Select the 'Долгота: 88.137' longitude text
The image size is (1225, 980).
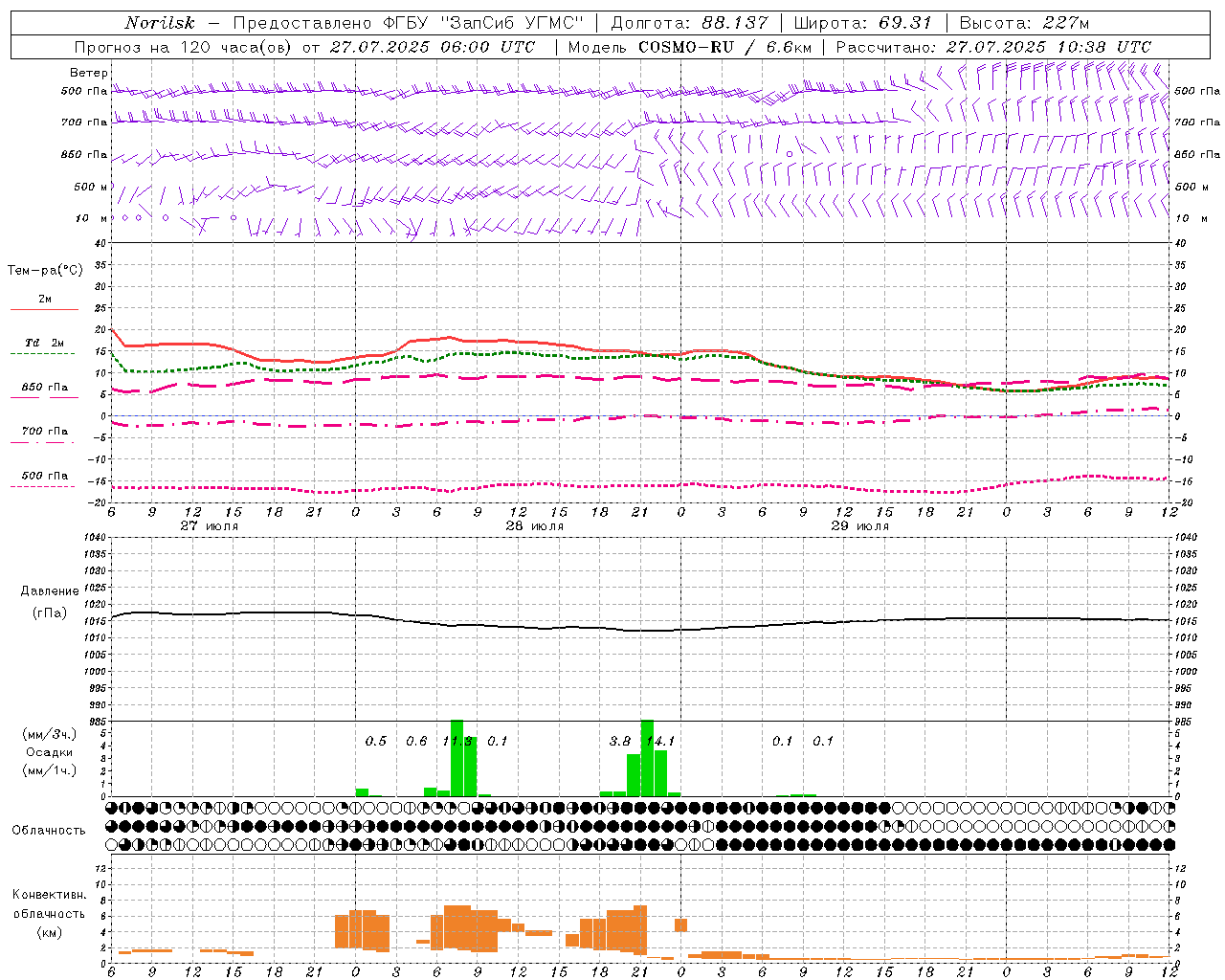tap(689, 23)
